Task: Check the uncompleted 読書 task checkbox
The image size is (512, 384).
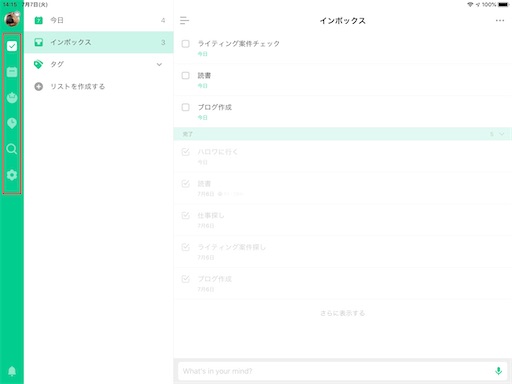Action: 186,75
